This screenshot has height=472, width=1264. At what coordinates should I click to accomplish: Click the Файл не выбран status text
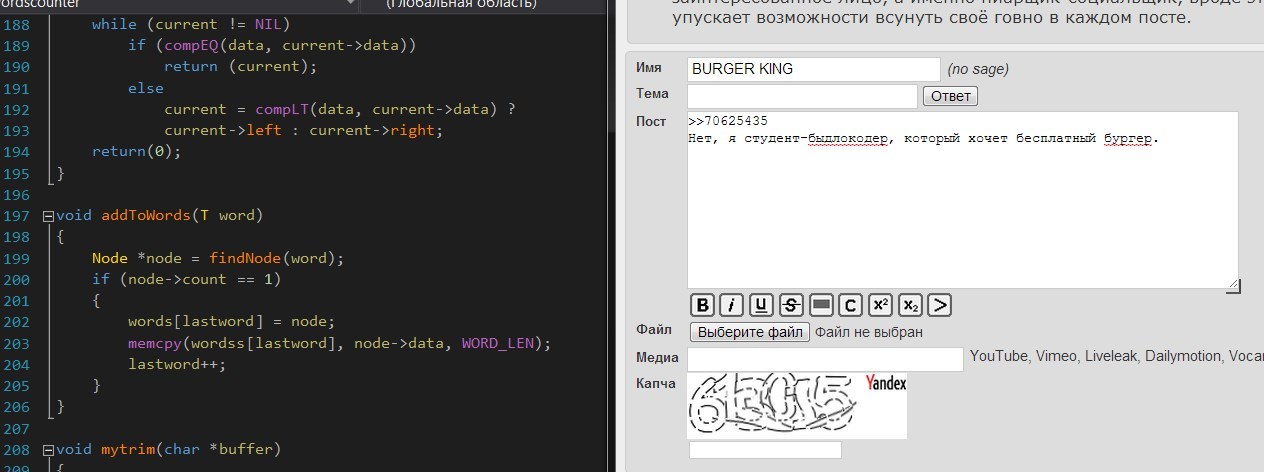pos(869,332)
